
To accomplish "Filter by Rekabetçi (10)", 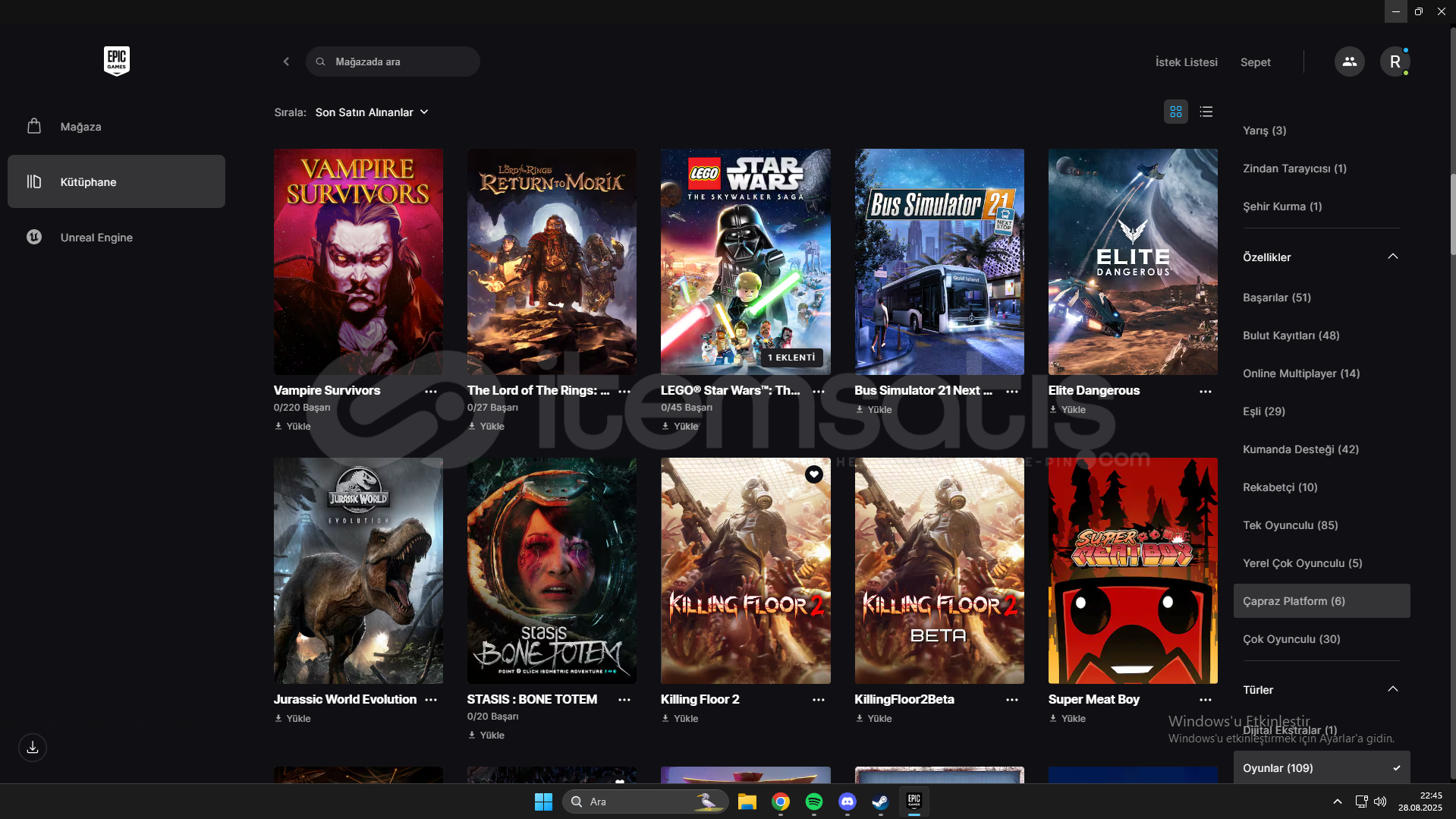I will (1321, 487).
